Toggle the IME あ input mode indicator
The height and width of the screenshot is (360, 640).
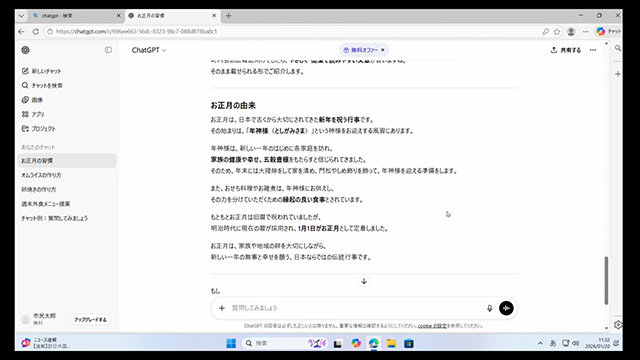pos(553,343)
